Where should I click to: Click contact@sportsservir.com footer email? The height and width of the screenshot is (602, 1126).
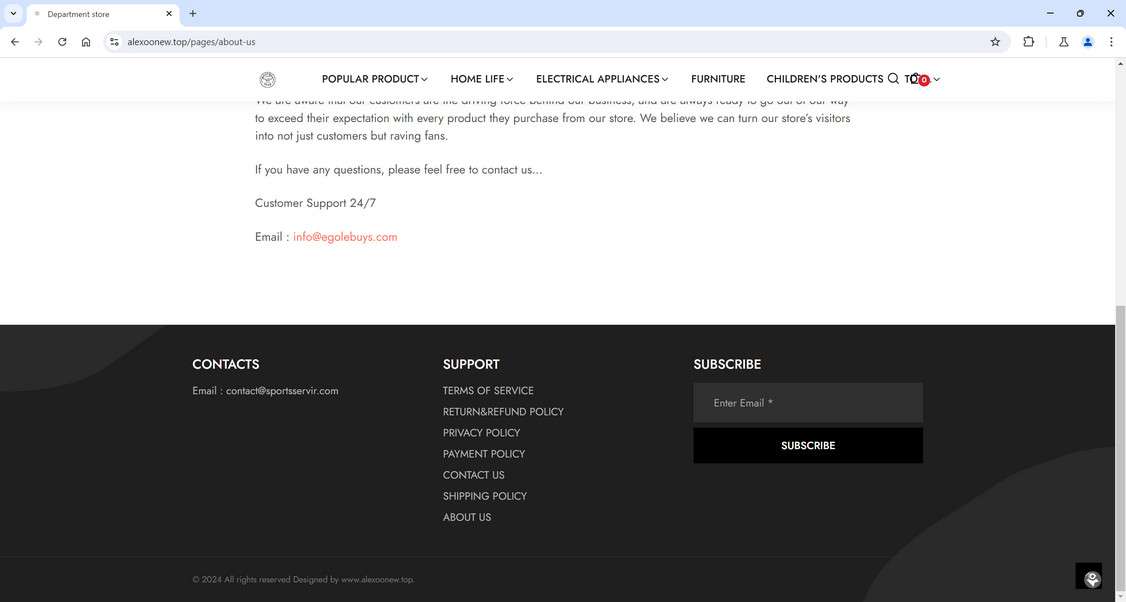click(282, 391)
